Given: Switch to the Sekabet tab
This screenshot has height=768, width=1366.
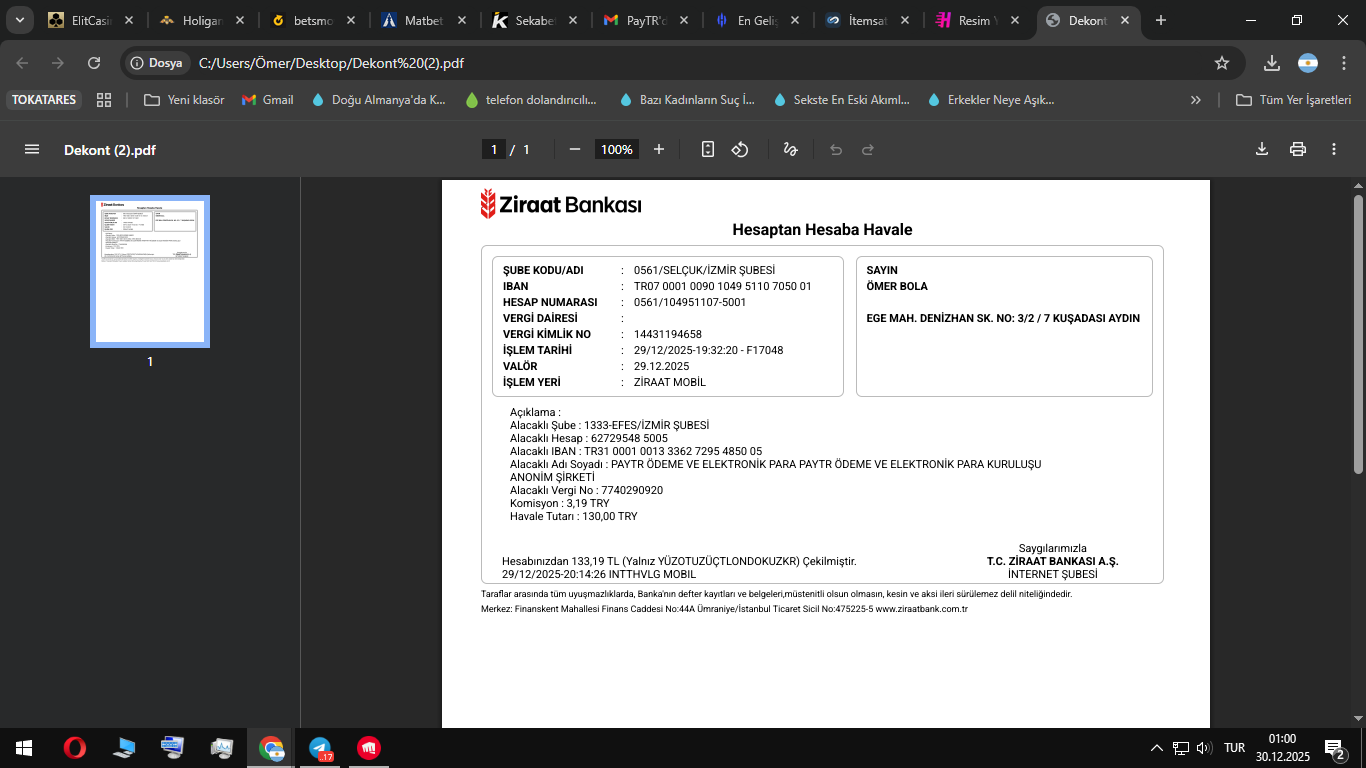Looking at the screenshot, I should pos(534,20).
